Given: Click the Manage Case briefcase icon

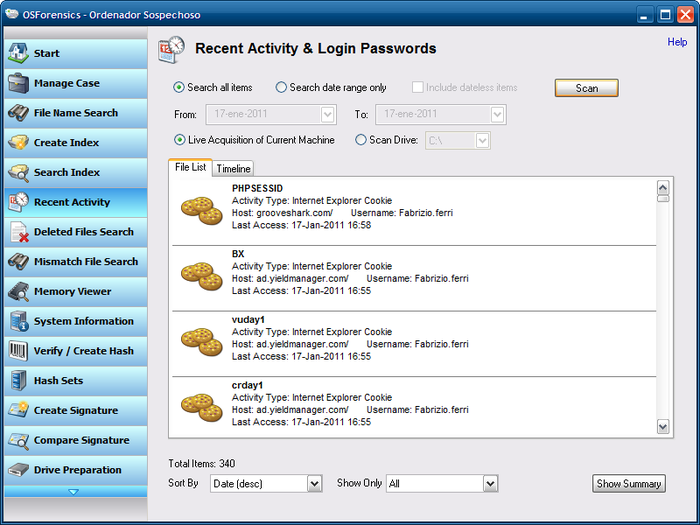Looking at the screenshot, I should [x=18, y=83].
